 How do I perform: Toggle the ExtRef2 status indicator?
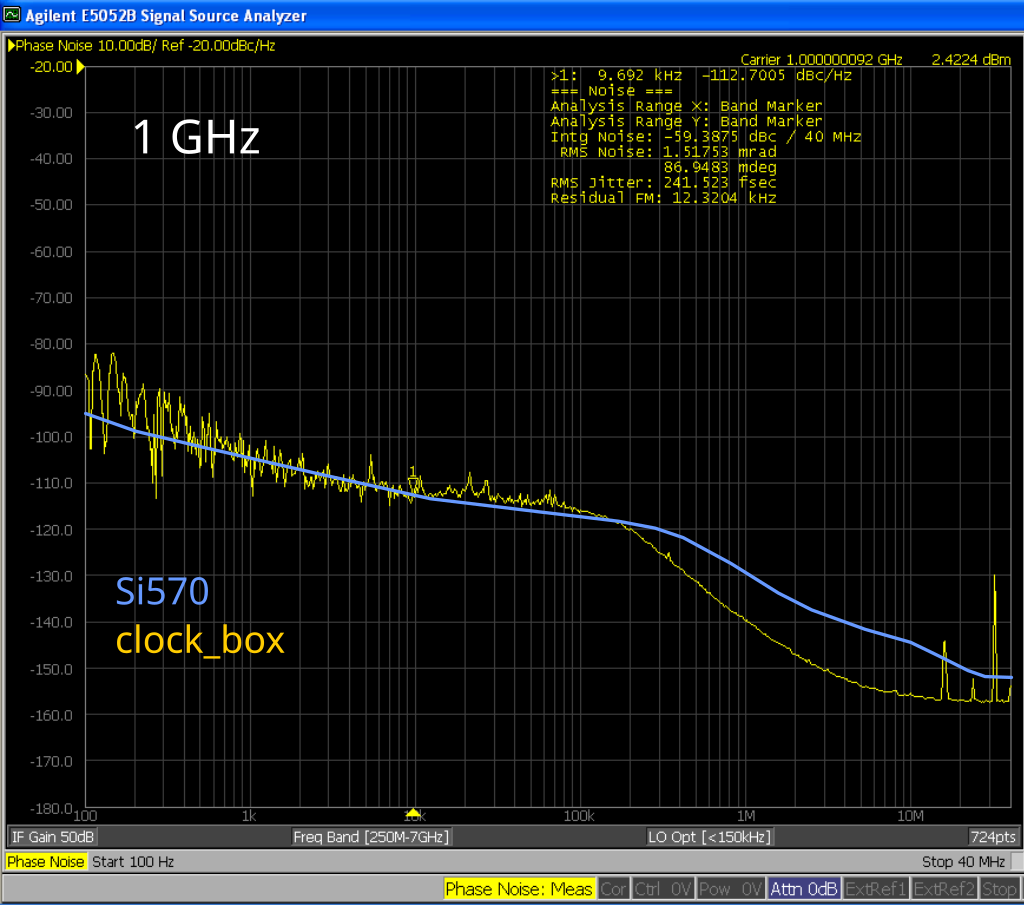(944, 889)
